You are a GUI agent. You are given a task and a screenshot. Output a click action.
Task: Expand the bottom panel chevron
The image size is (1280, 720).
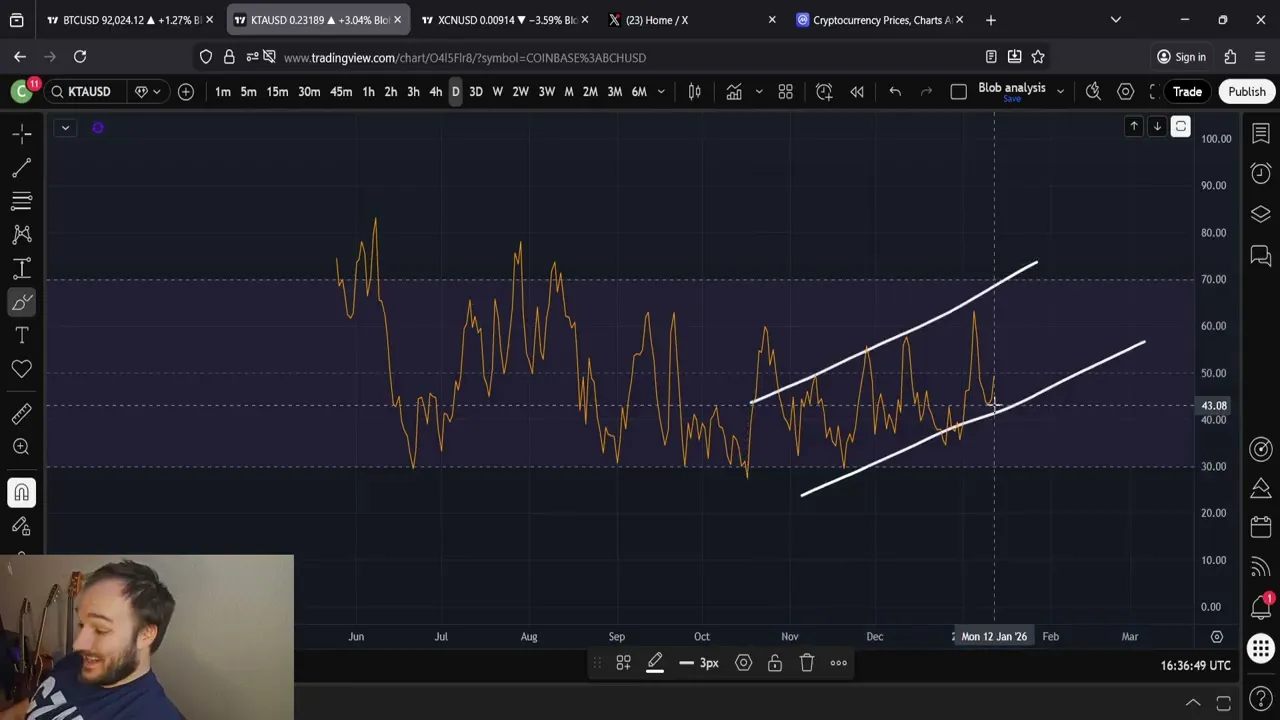coord(1193,703)
